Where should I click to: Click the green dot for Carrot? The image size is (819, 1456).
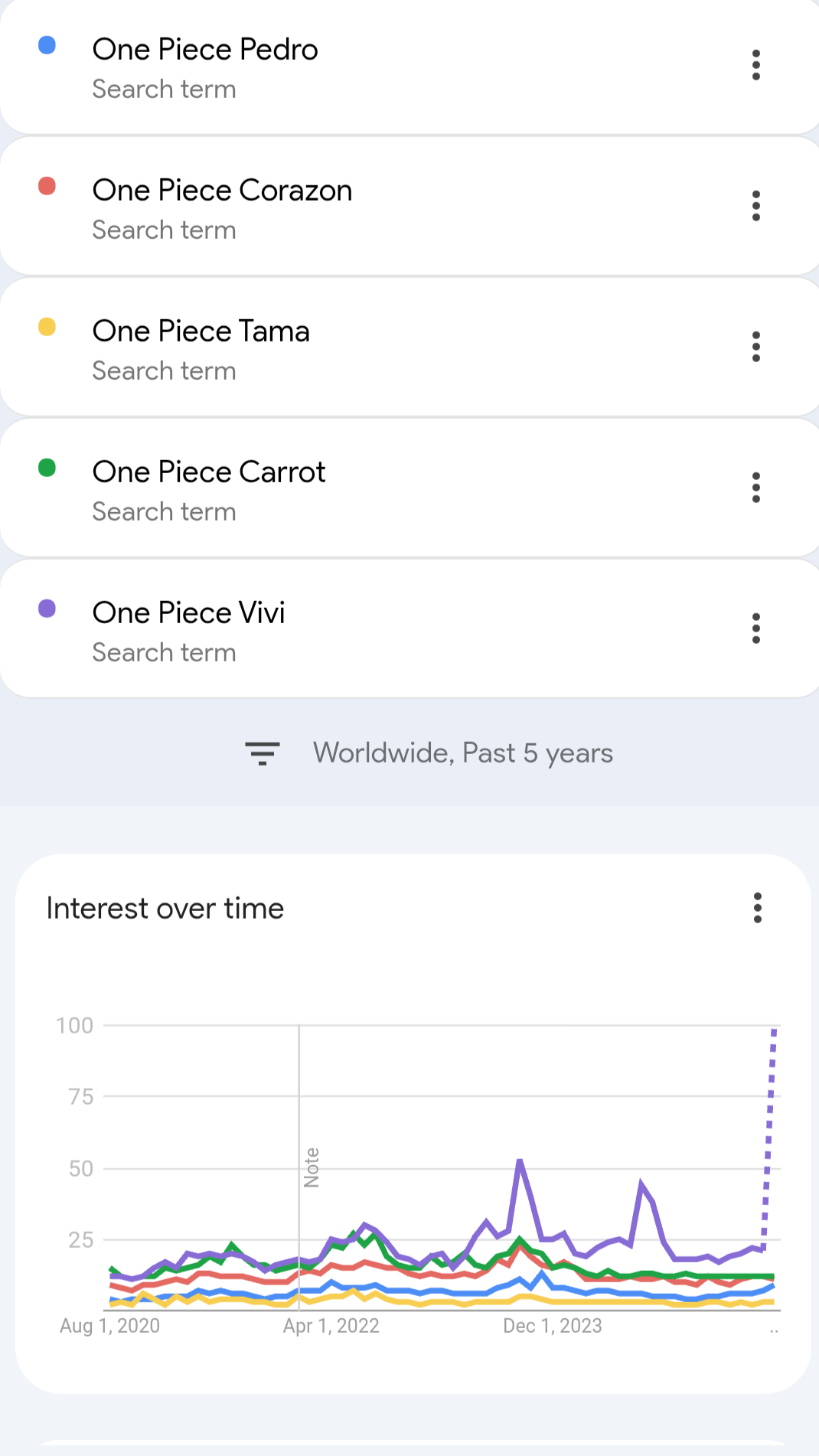point(47,468)
